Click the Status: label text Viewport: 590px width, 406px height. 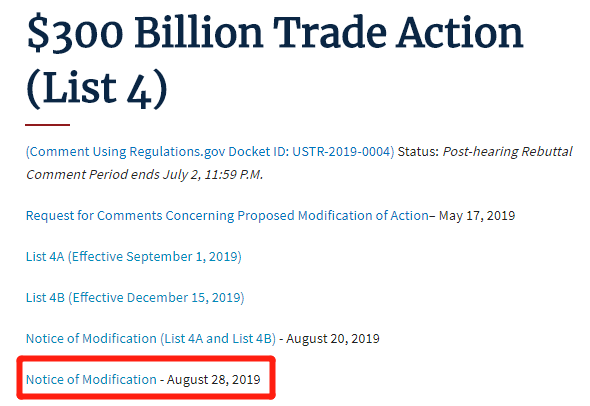point(418,152)
